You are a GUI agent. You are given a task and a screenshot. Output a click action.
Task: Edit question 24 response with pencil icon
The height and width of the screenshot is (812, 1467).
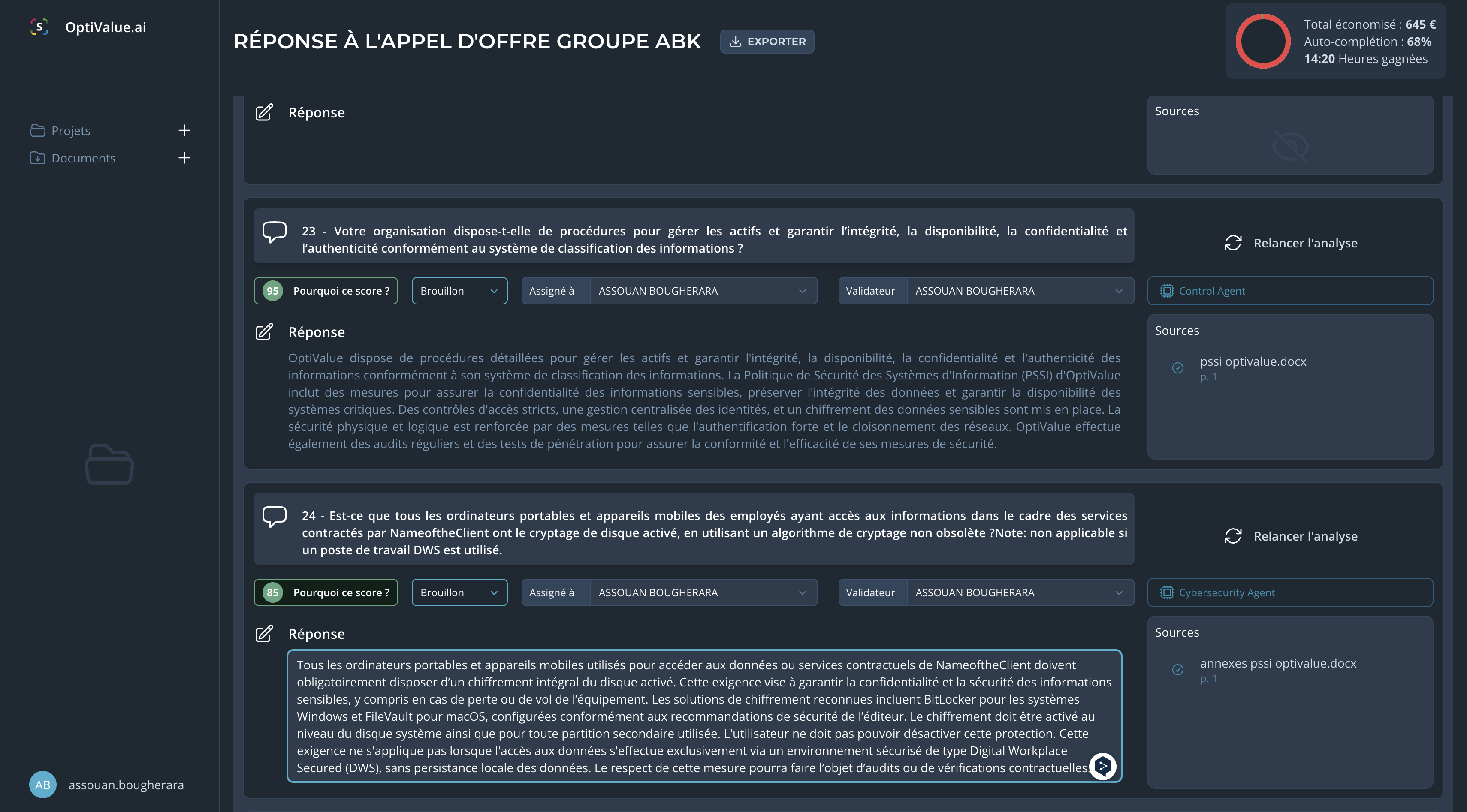point(264,633)
